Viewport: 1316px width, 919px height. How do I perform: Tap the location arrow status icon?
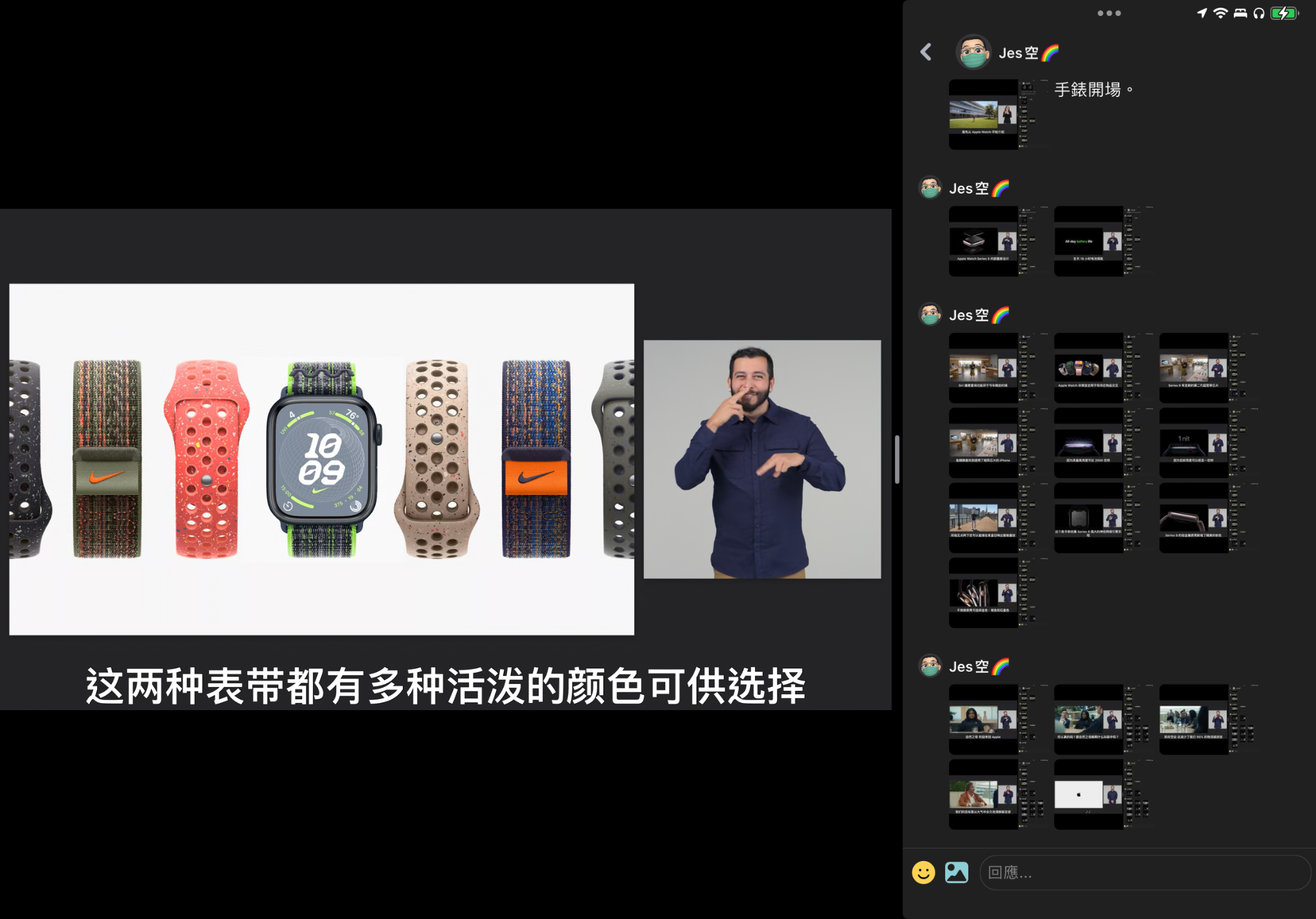pyautogui.click(x=1202, y=13)
